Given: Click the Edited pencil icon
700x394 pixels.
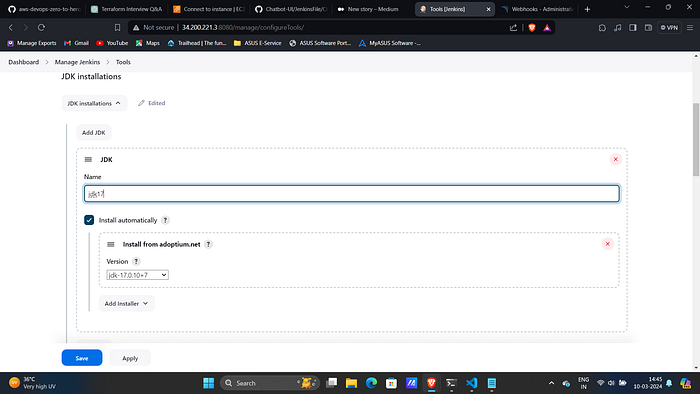Looking at the screenshot, I should point(142,103).
